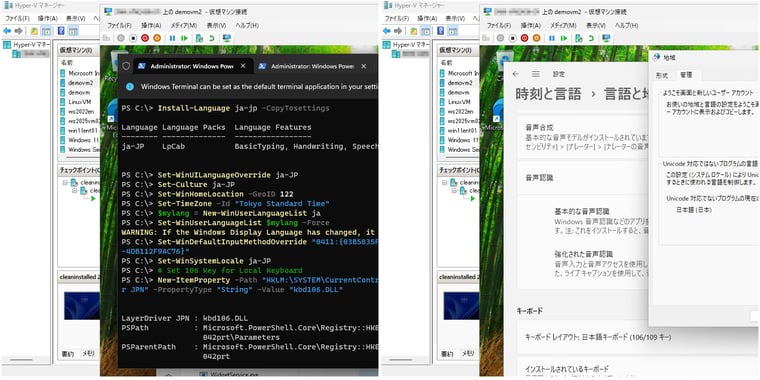Open the 音声認識 section in Settings
Screen dimensions: 760x380
click(x=583, y=177)
